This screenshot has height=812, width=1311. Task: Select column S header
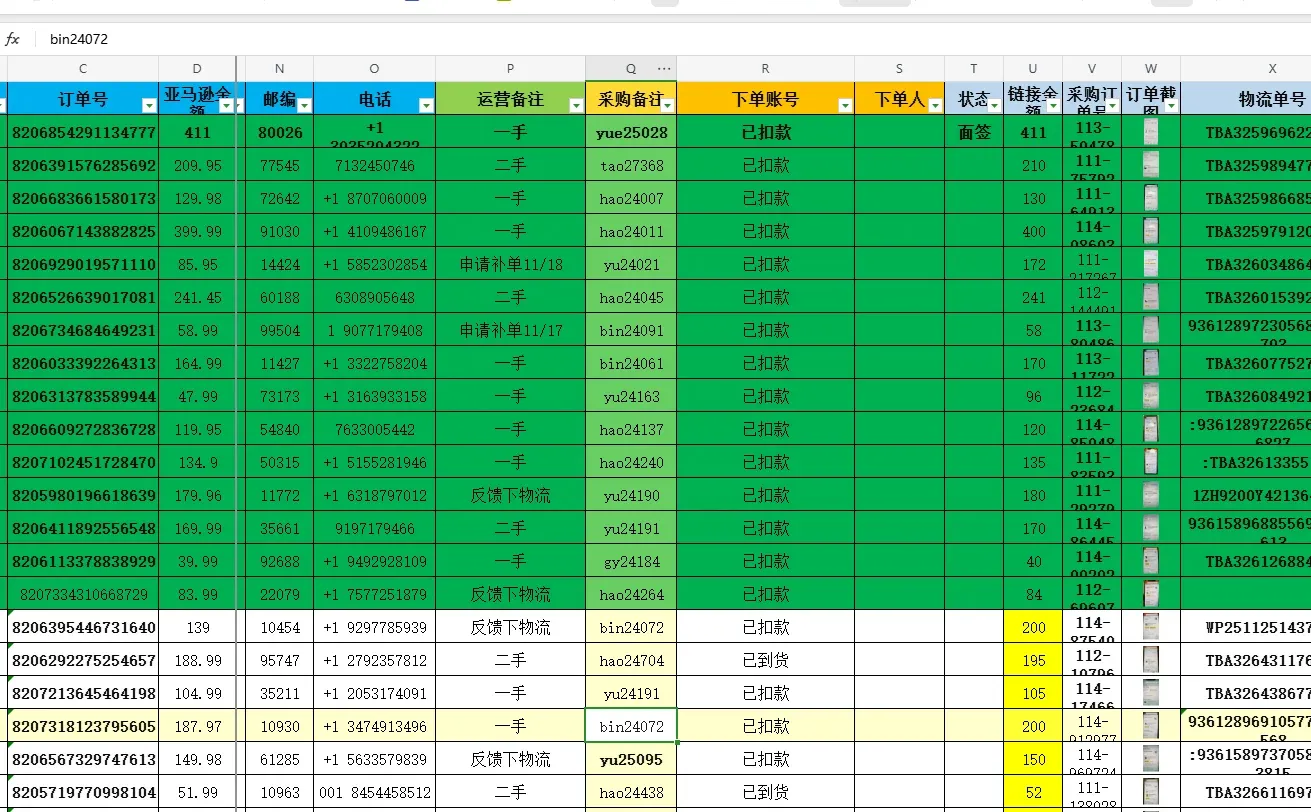pos(899,68)
